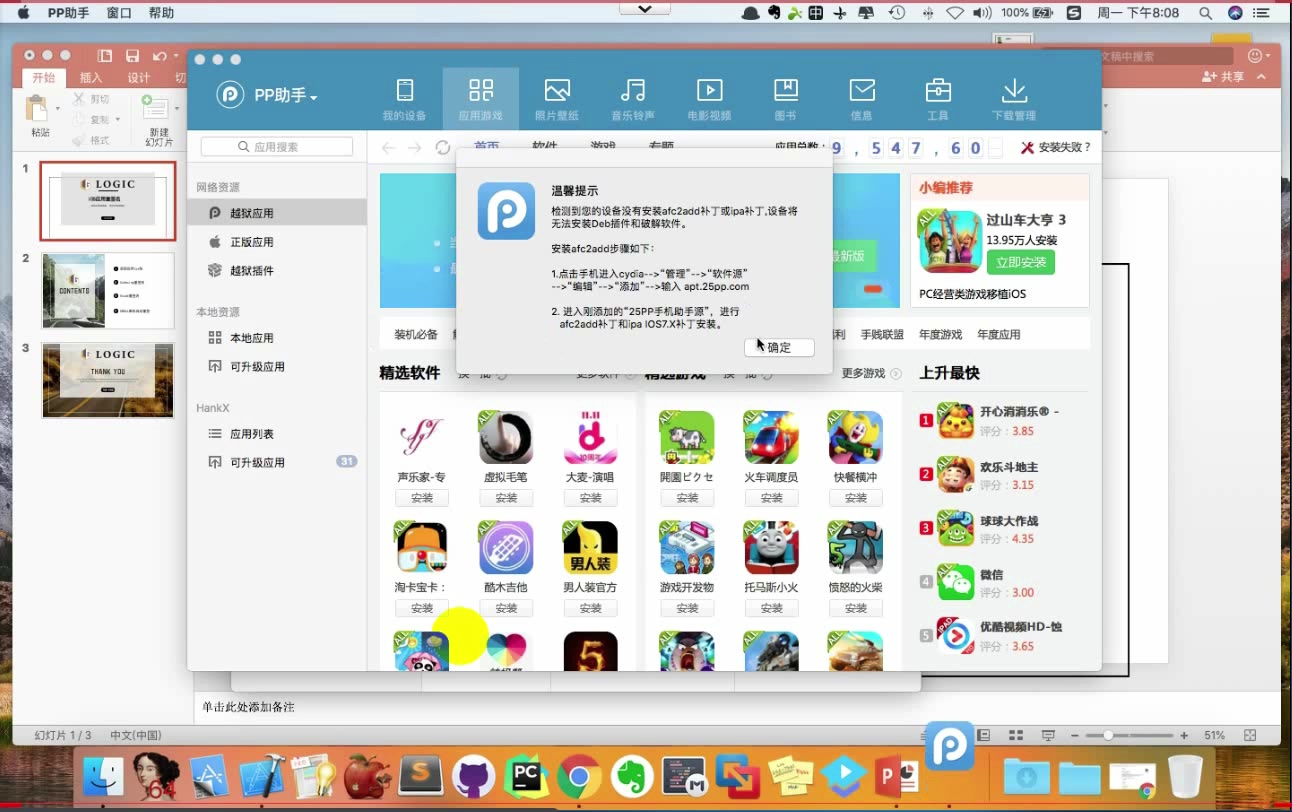Open 信息 envelope icon
Screen dimensions: 1292x812
(x=862, y=91)
